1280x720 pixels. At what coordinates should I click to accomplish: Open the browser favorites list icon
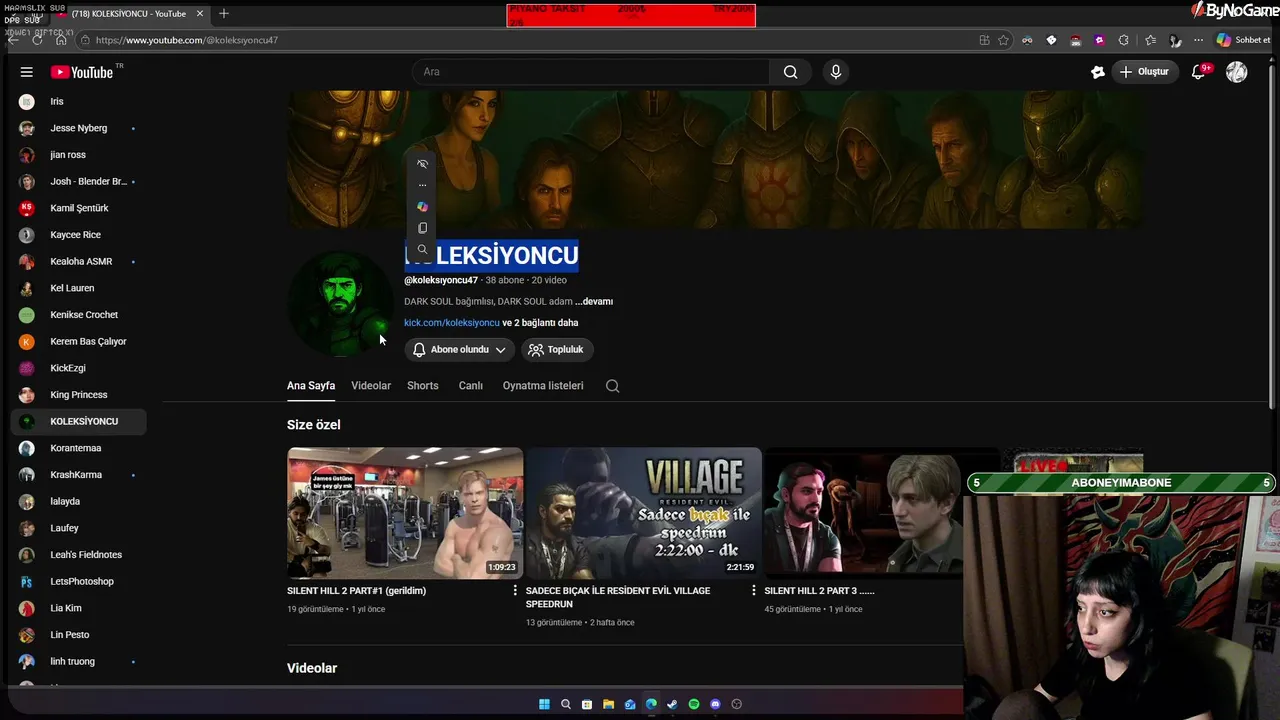tap(1150, 40)
